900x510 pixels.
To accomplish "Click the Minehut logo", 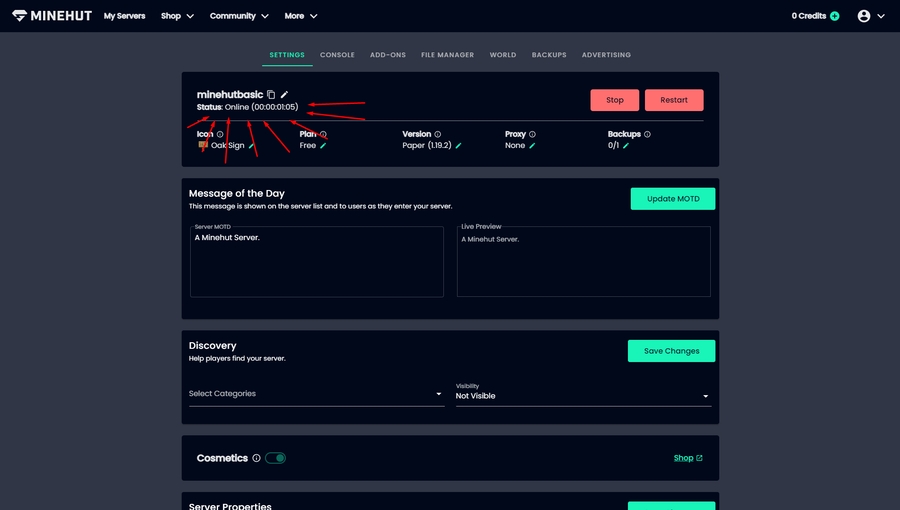I will tap(52, 15).
